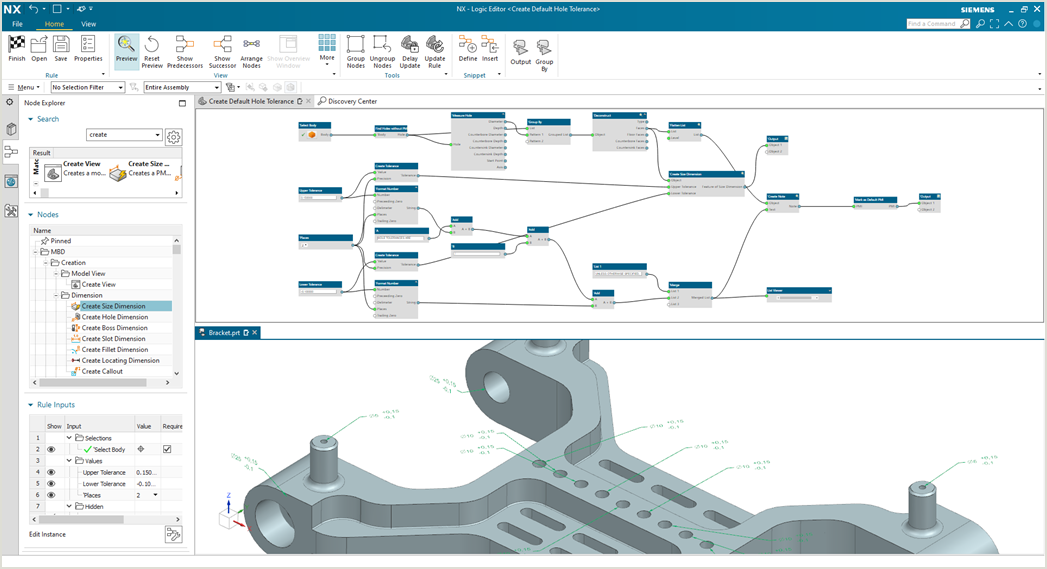The width and height of the screenshot is (1047, 569).
Task: Collapse the Rule Inputs section
Action: pyautogui.click(x=31, y=405)
